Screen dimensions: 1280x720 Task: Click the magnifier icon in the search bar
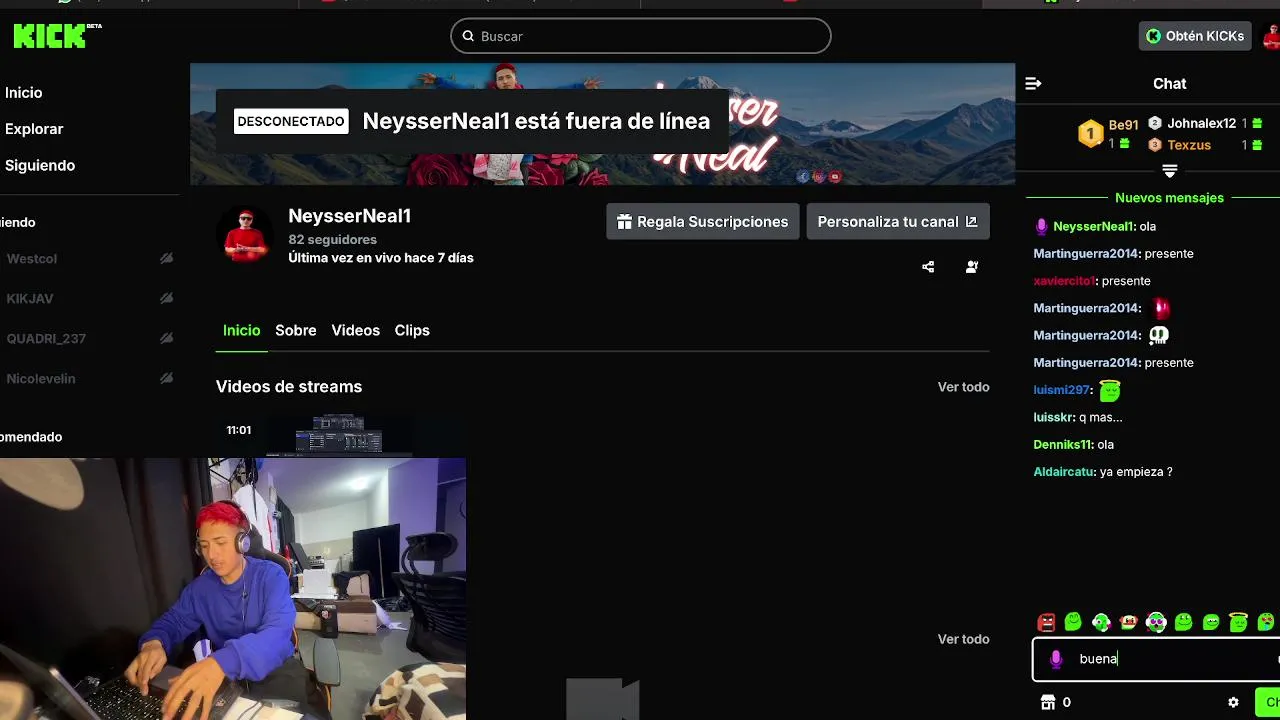pyautogui.click(x=468, y=36)
